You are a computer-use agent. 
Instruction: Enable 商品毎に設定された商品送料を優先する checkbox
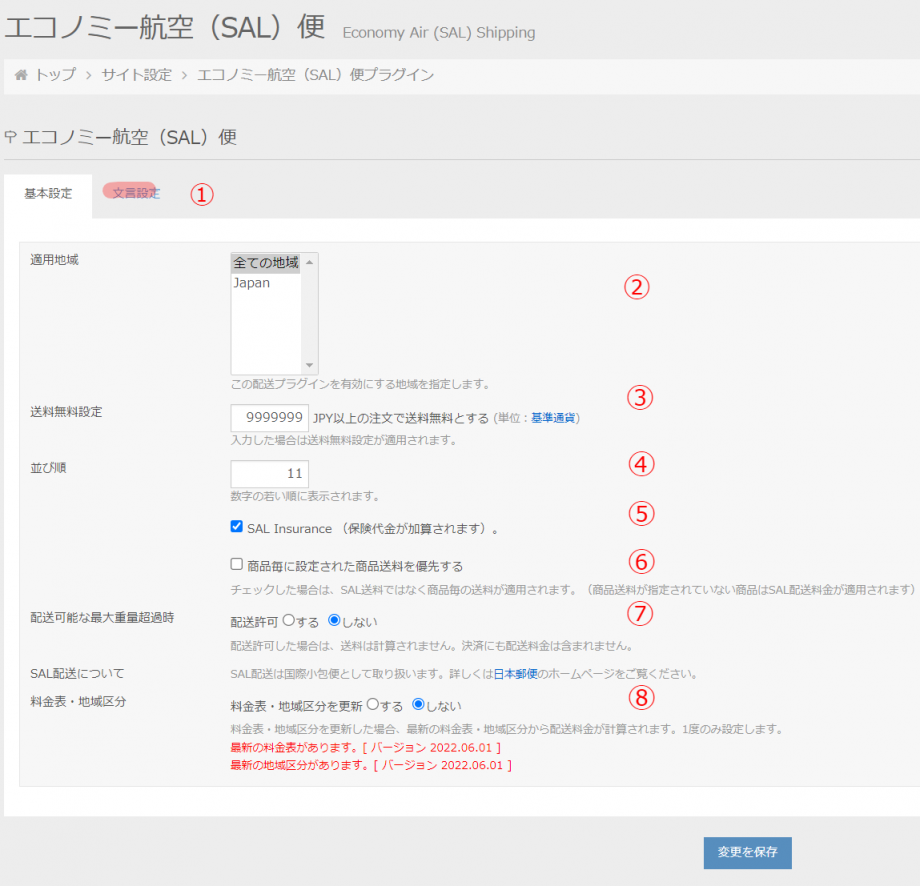tap(237, 565)
